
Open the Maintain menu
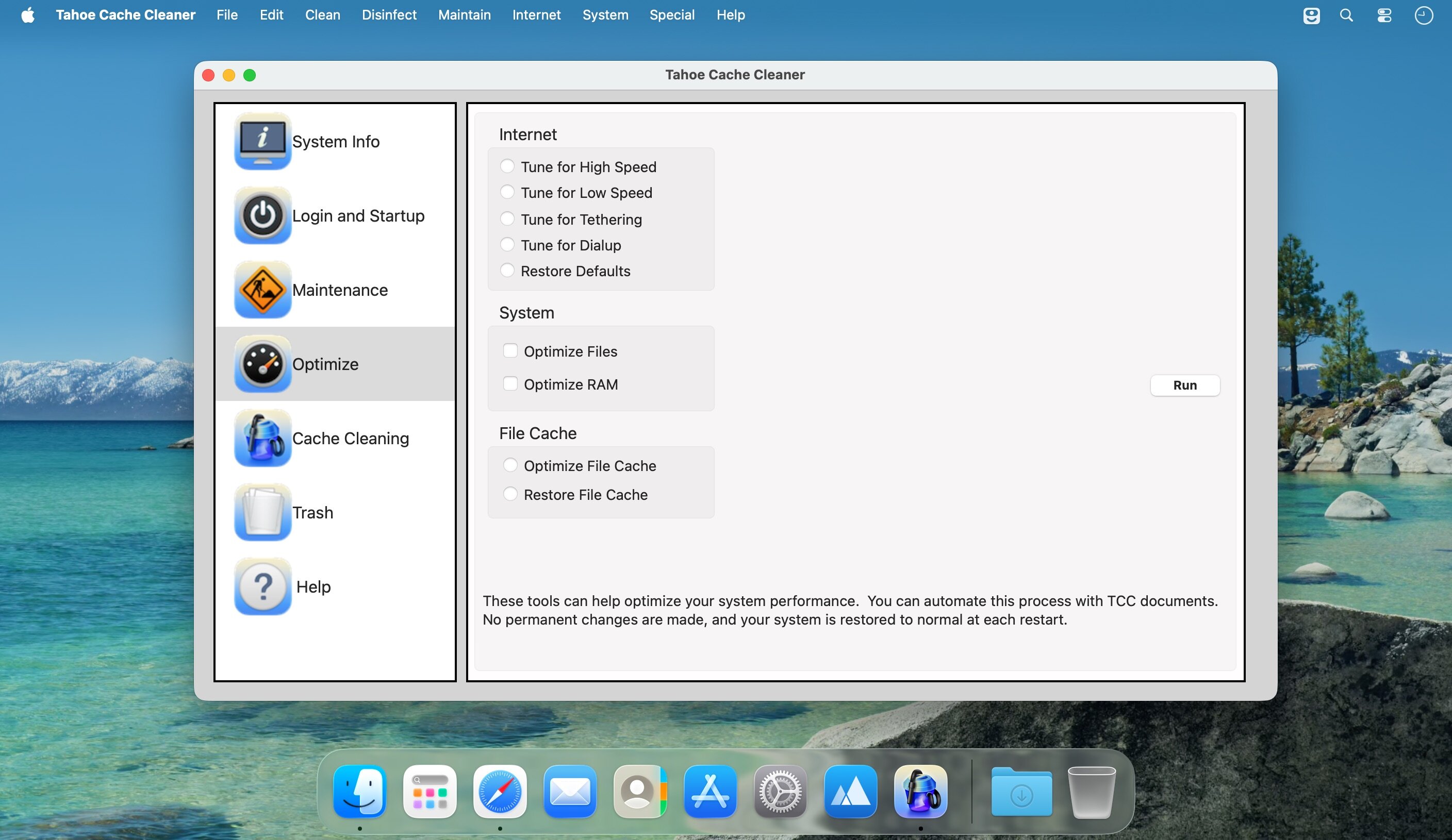[465, 15]
